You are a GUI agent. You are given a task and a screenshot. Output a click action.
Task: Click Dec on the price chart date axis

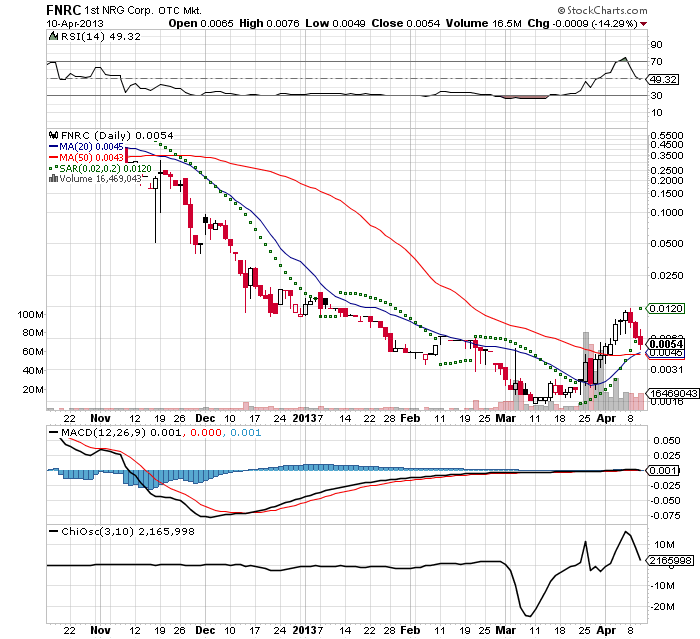point(205,418)
